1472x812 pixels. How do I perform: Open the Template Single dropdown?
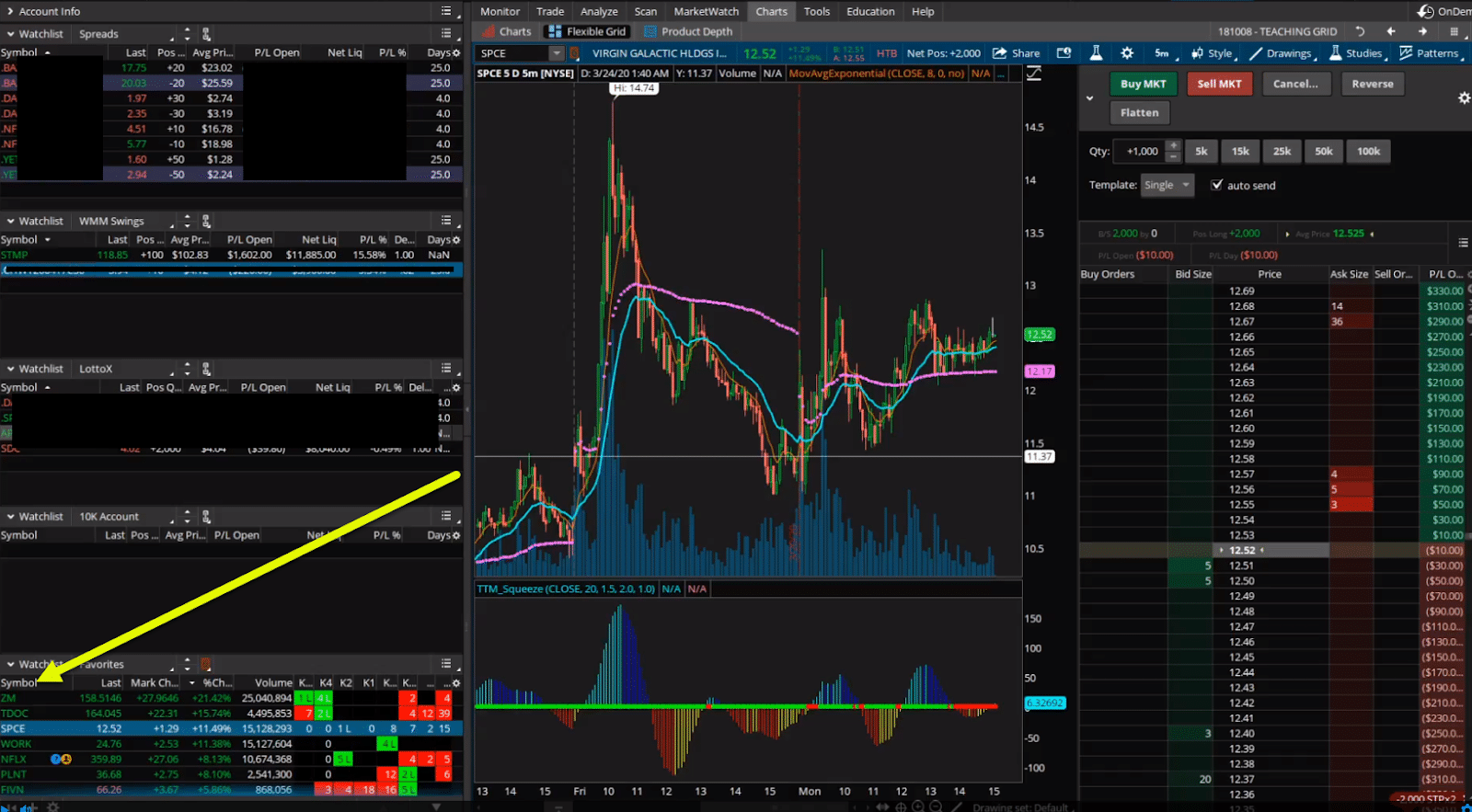[x=1167, y=185]
